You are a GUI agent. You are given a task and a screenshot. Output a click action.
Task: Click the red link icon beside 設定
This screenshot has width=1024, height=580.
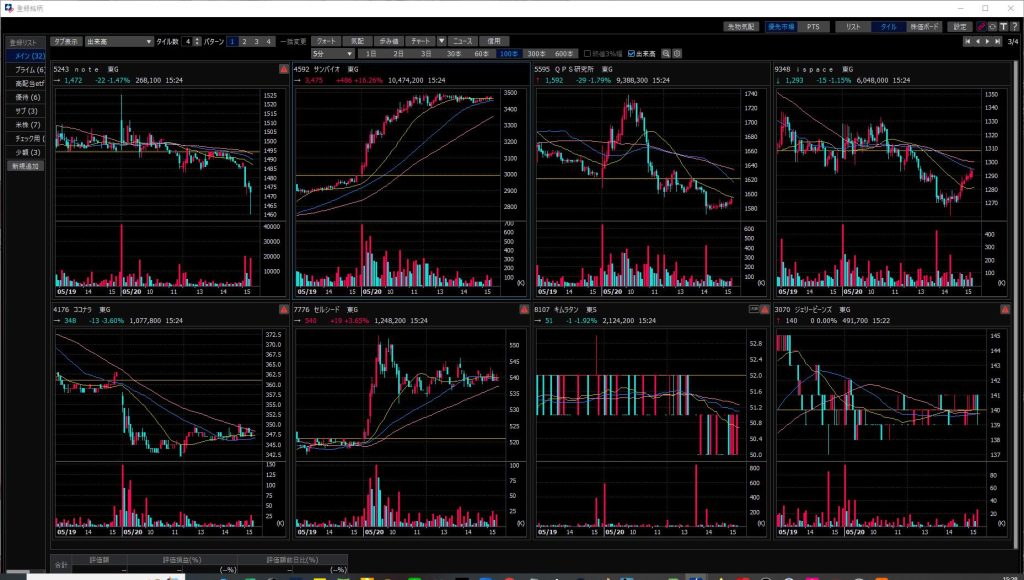coord(981,27)
